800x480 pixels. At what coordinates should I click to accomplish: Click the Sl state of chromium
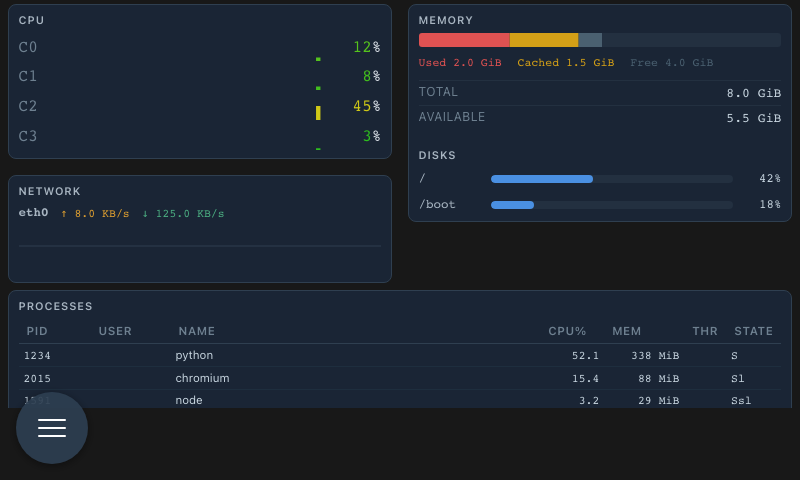click(x=738, y=378)
